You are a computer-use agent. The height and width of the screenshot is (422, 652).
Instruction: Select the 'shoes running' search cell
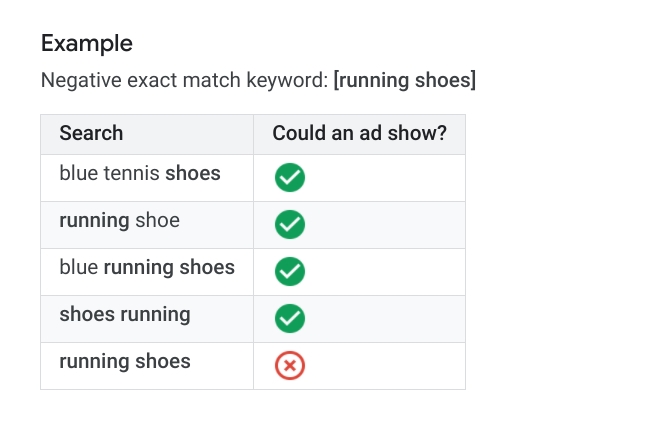124,314
